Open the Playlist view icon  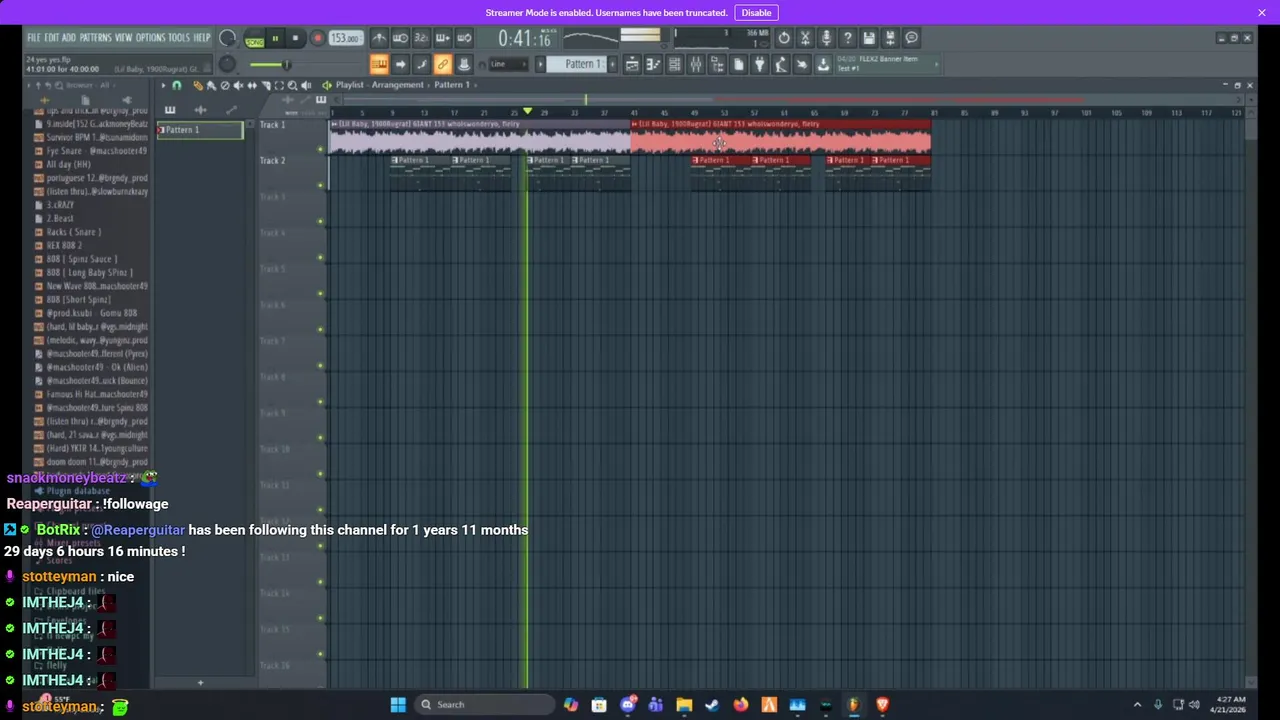point(632,64)
